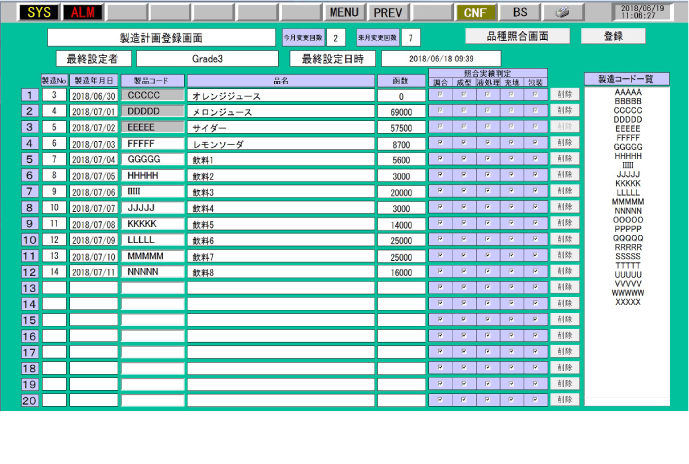Select QQQQQ in the 製造コード一覧 list
This screenshot has width=689, height=464.
(627, 238)
